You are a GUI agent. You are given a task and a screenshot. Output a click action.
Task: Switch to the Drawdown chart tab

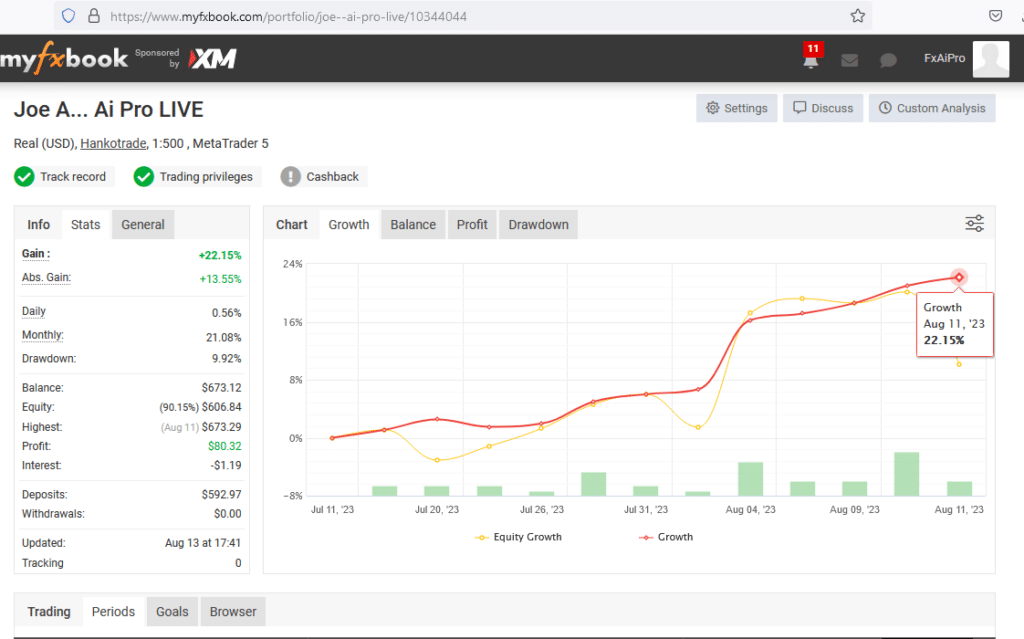point(539,225)
